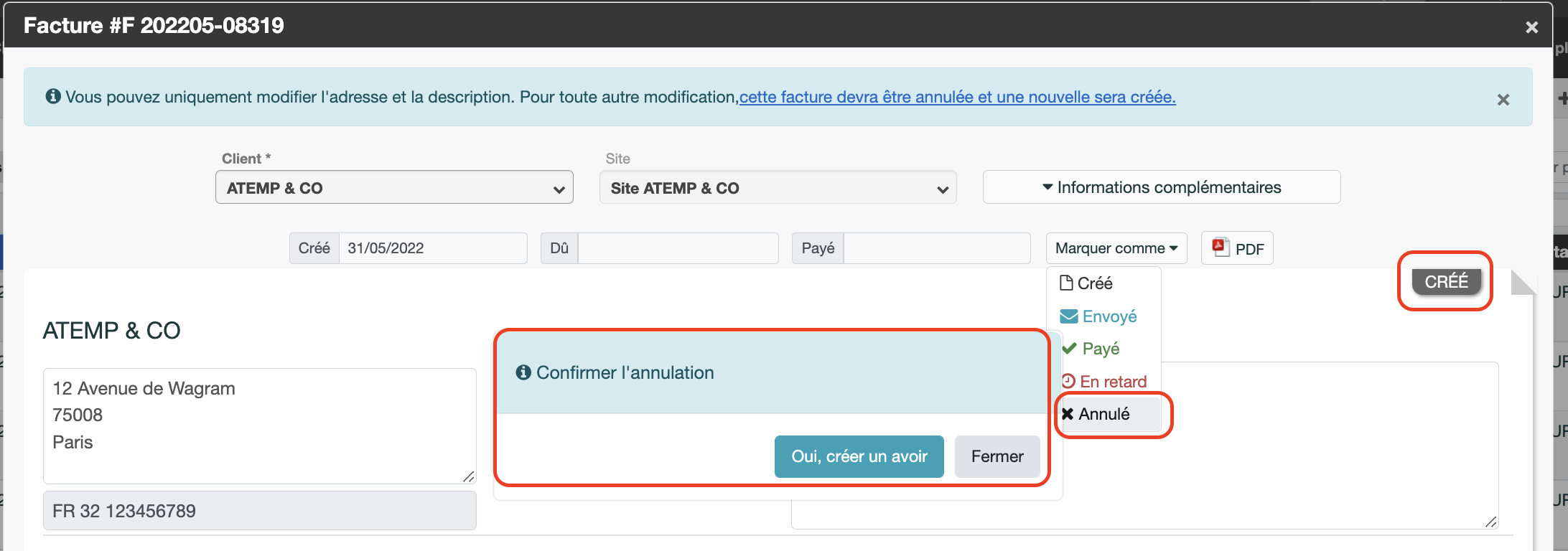
Task: Expand Informations complémentaires section
Action: (1162, 187)
